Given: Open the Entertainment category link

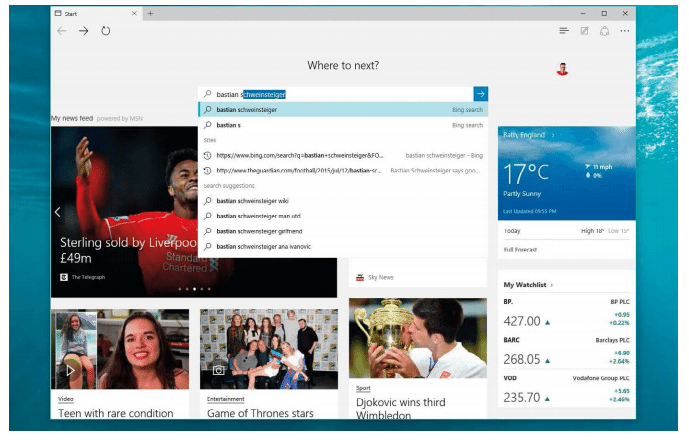Looking at the screenshot, I should click(x=225, y=399).
